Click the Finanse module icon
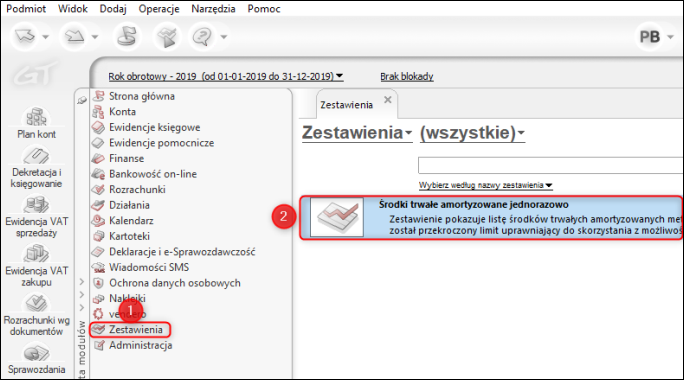This screenshot has height=380, width=684. (98, 158)
